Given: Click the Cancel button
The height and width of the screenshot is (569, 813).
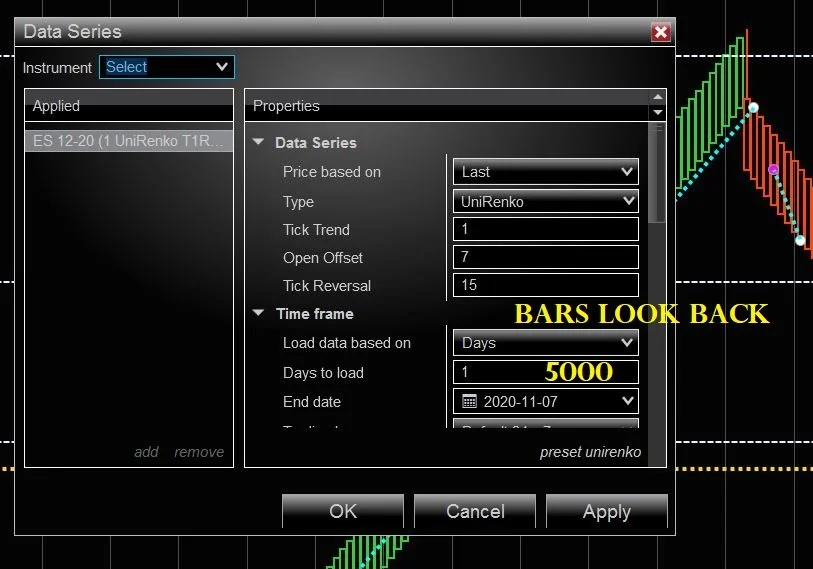Looking at the screenshot, I should (475, 511).
